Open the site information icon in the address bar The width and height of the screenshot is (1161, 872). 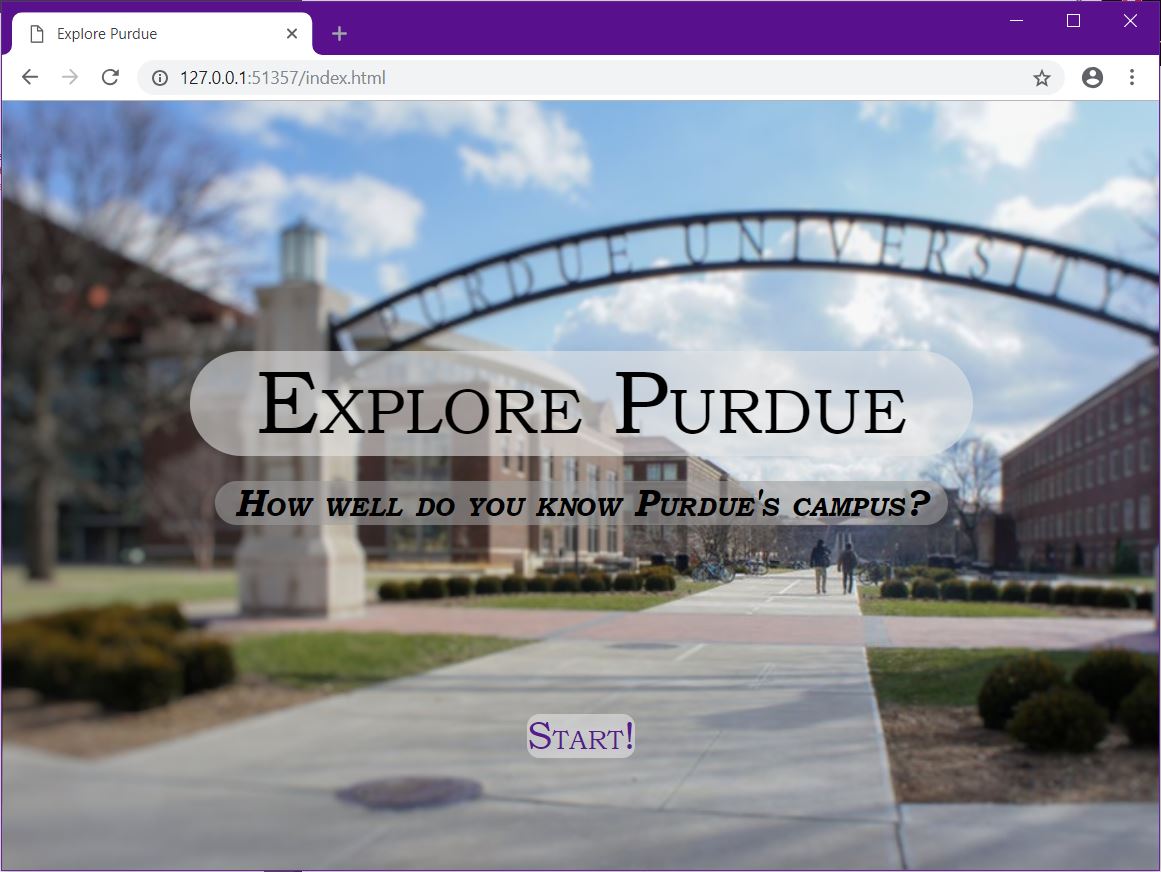[160, 78]
